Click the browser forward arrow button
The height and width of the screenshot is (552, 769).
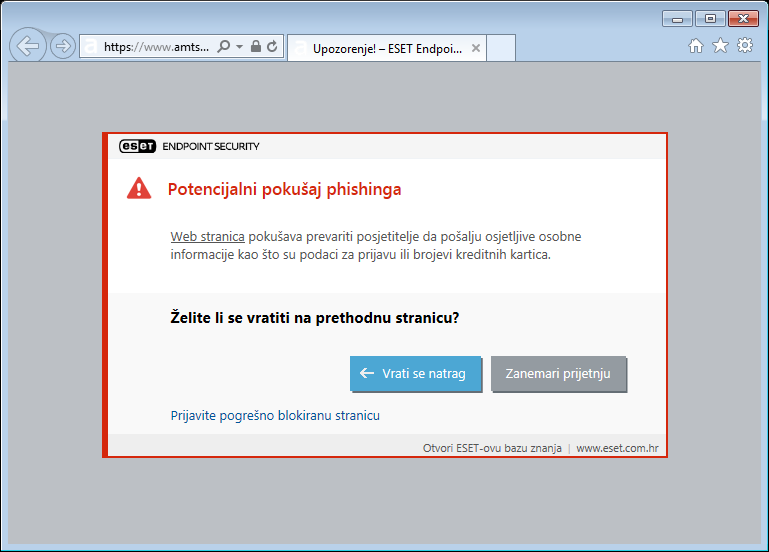click(63, 47)
